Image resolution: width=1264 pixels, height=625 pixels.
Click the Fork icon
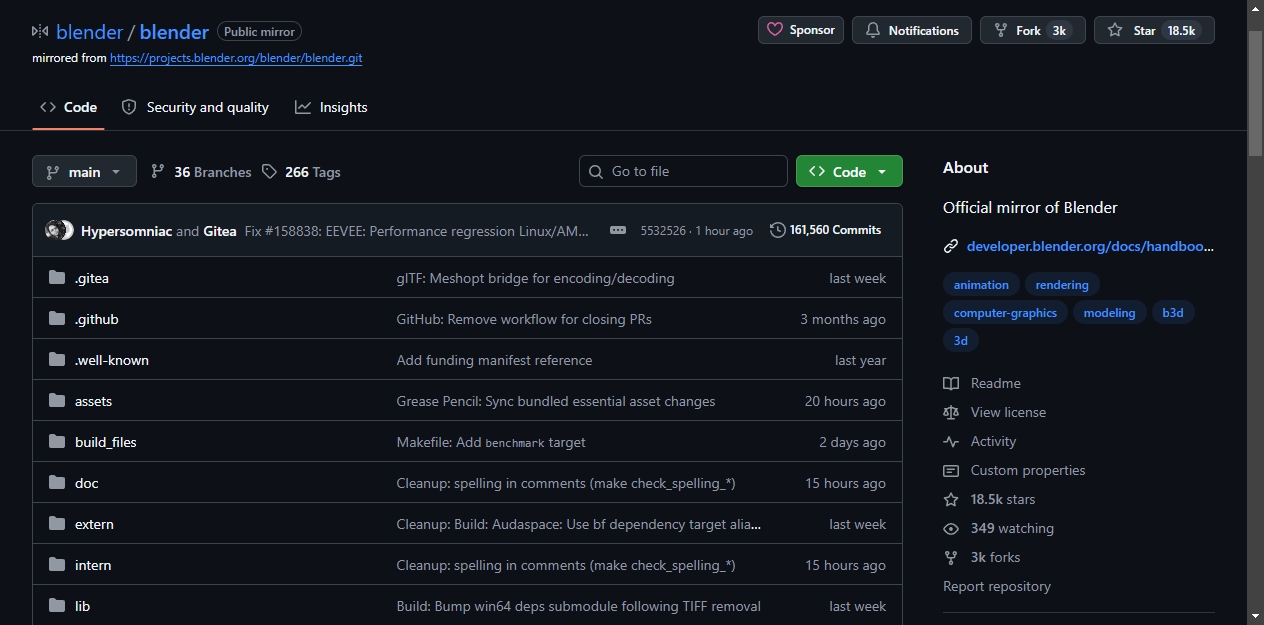1001,31
